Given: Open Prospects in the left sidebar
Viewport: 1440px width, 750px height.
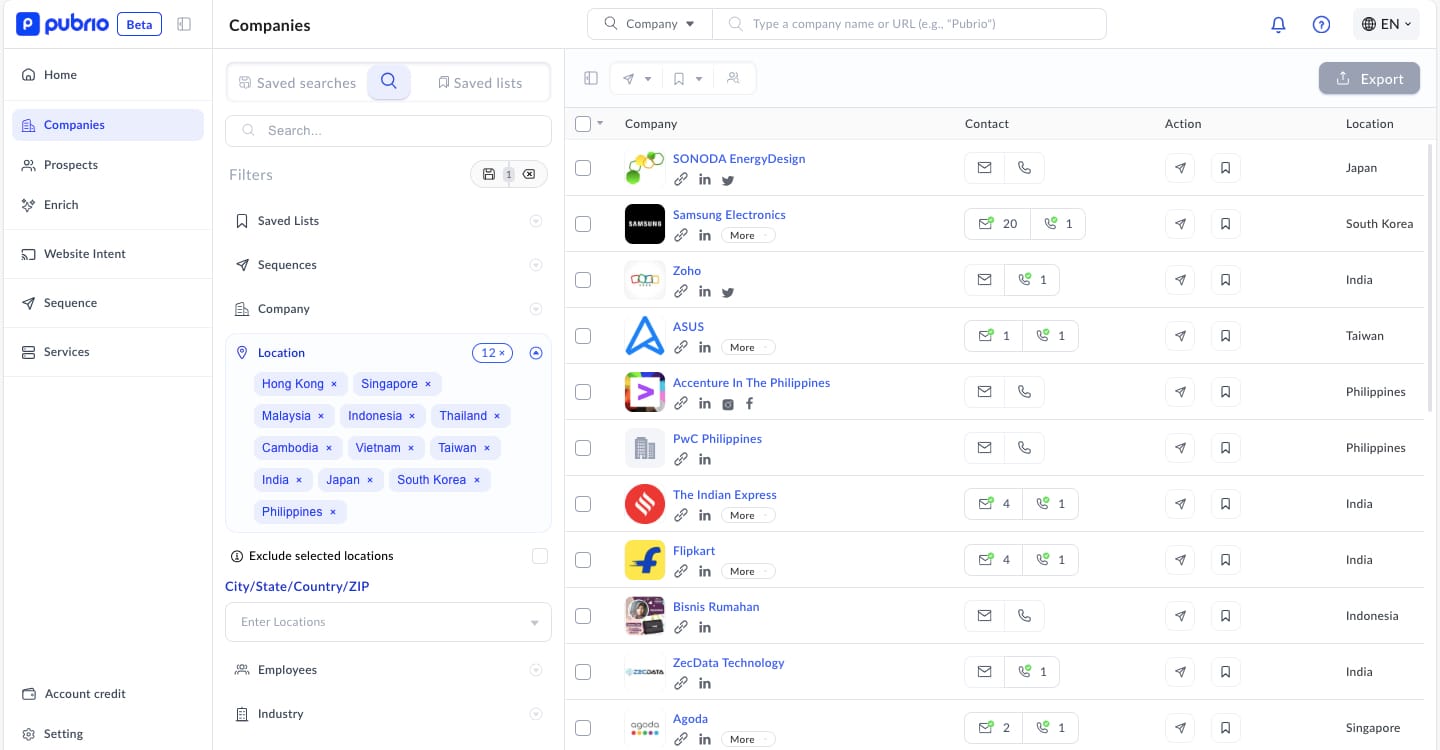Looking at the screenshot, I should [x=70, y=165].
